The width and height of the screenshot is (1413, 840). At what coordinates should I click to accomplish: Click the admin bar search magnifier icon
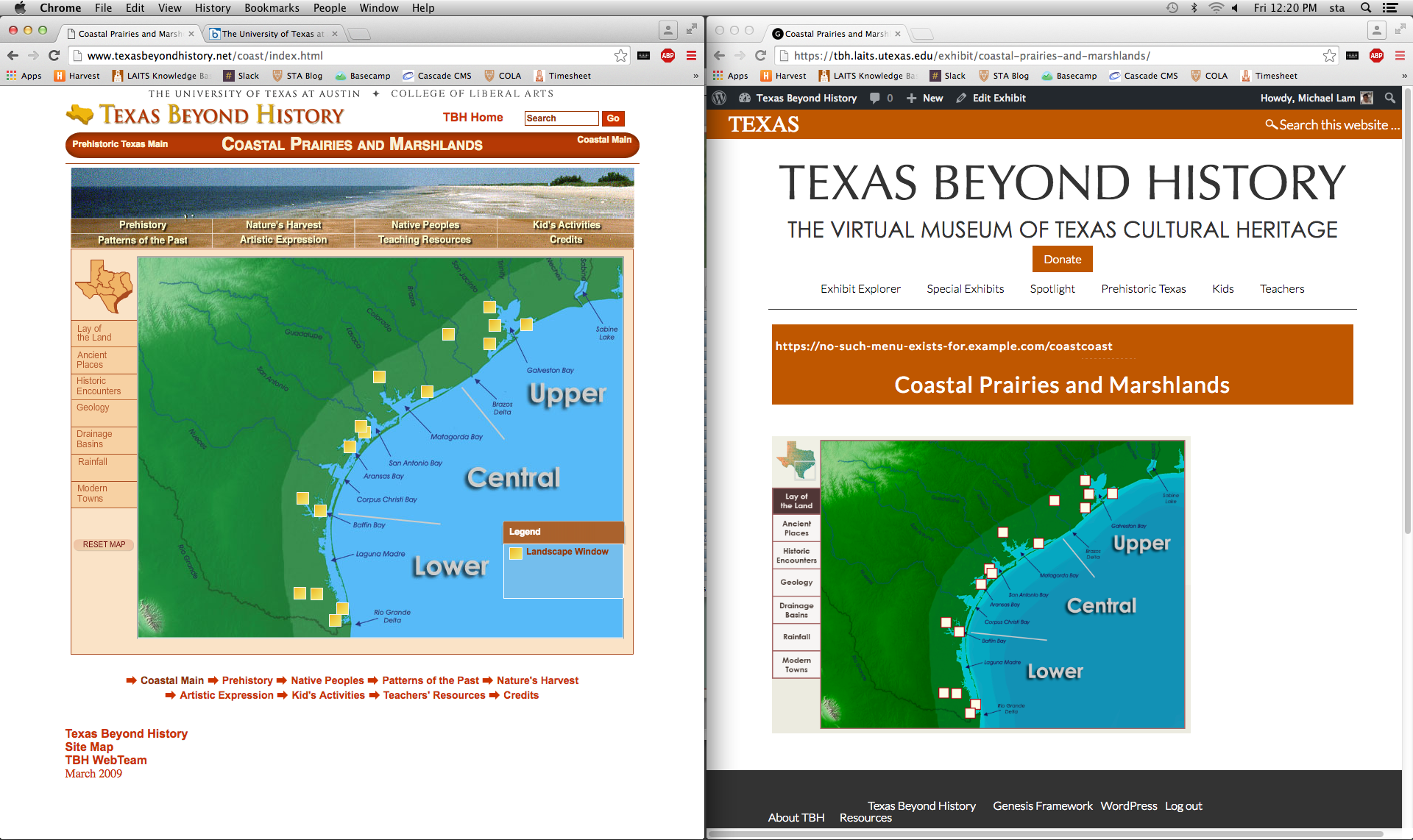point(1390,98)
